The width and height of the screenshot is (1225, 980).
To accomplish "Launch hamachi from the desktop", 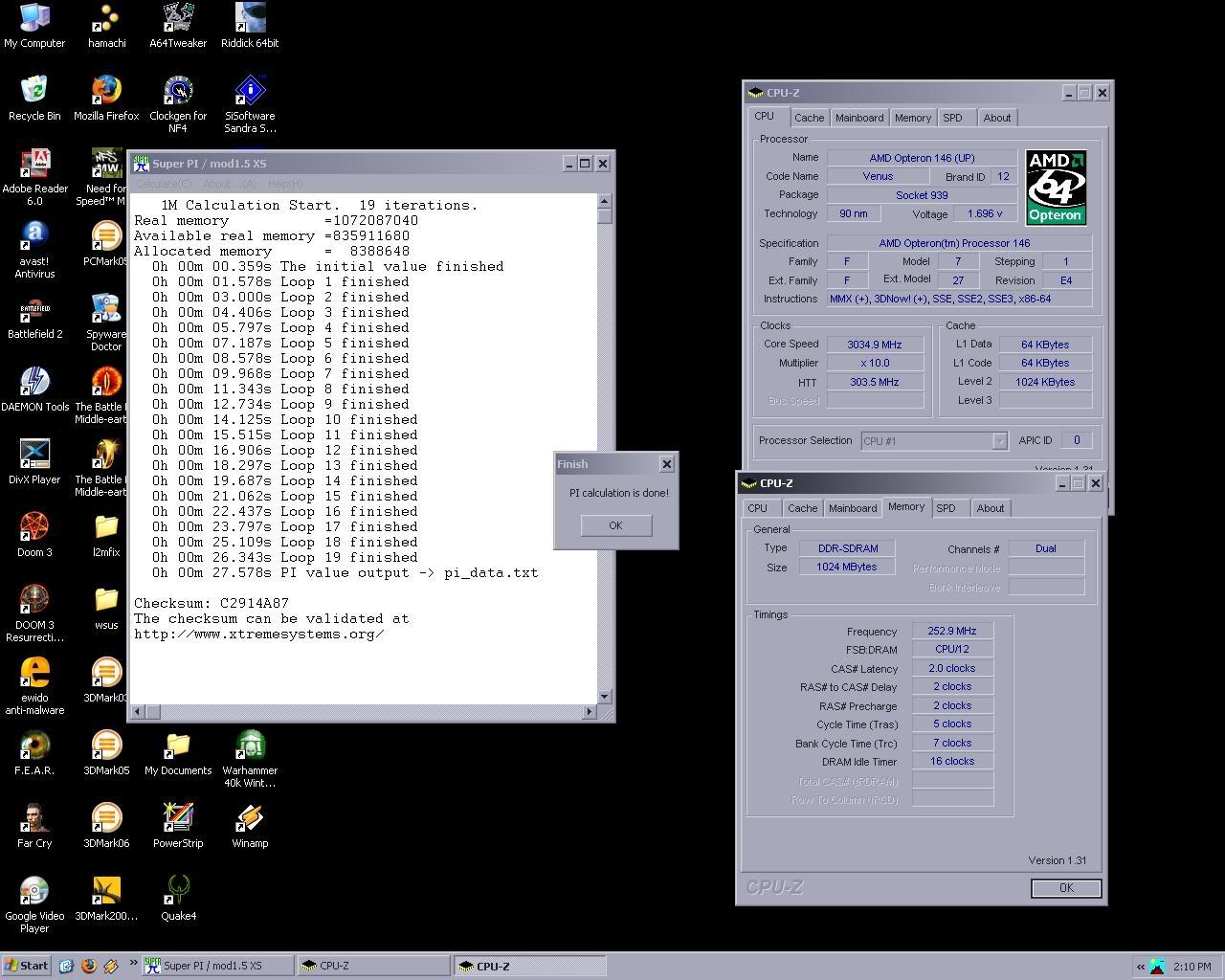I will click(x=106, y=26).
